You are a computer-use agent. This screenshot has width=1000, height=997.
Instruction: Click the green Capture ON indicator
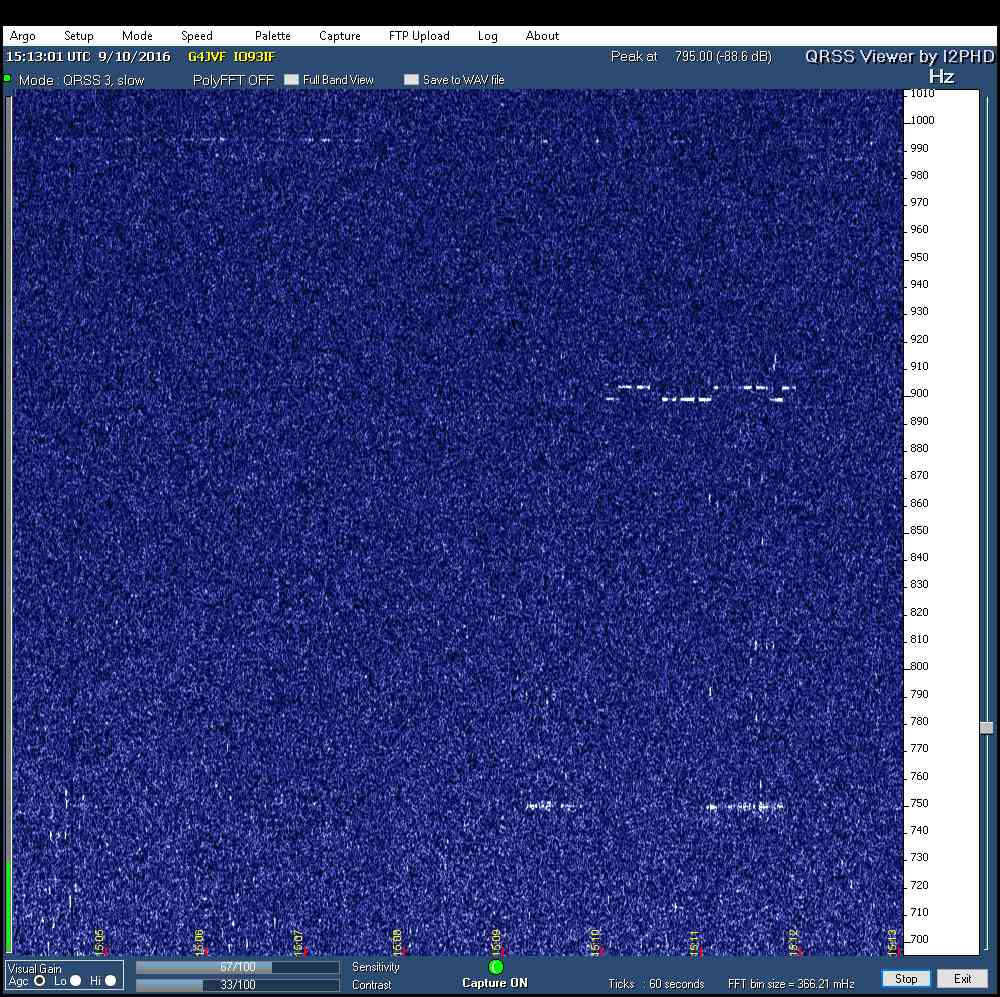coord(496,967)
